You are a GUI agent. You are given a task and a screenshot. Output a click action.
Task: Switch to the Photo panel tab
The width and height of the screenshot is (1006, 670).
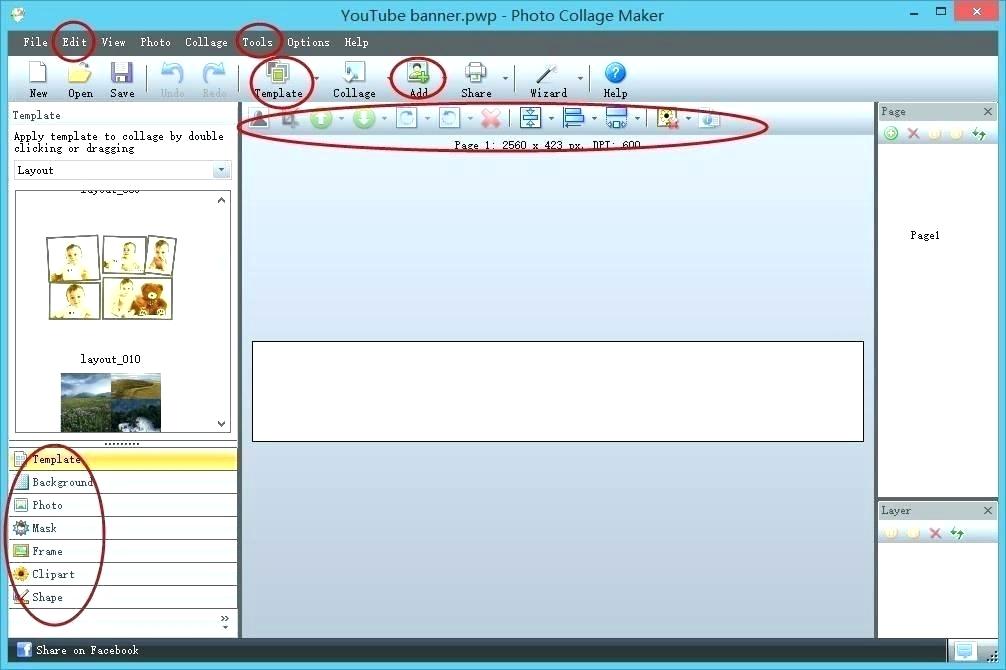pyautogui.click(x=123, y=505)
